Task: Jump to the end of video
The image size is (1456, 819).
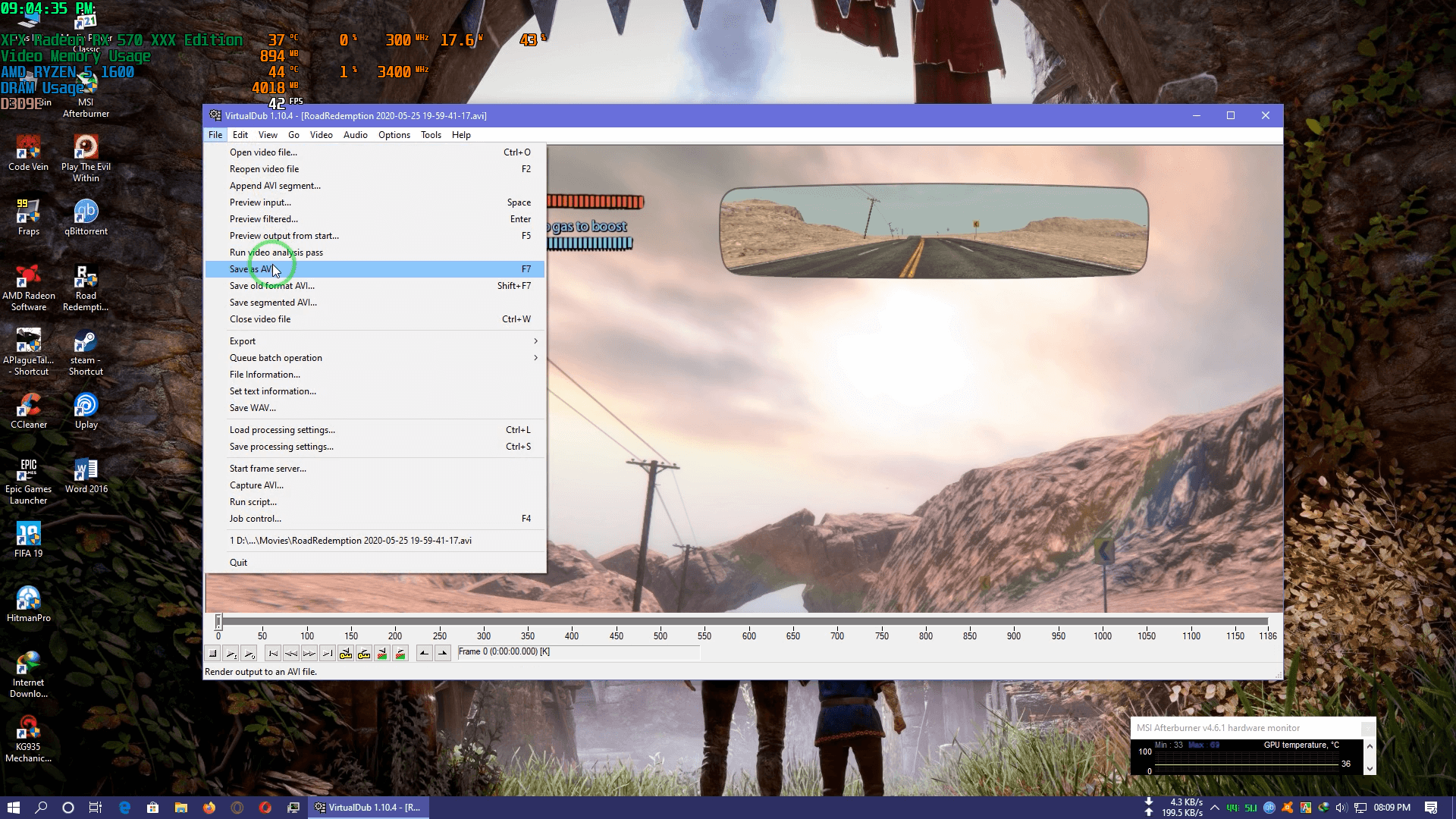Action: click(328, 653)
